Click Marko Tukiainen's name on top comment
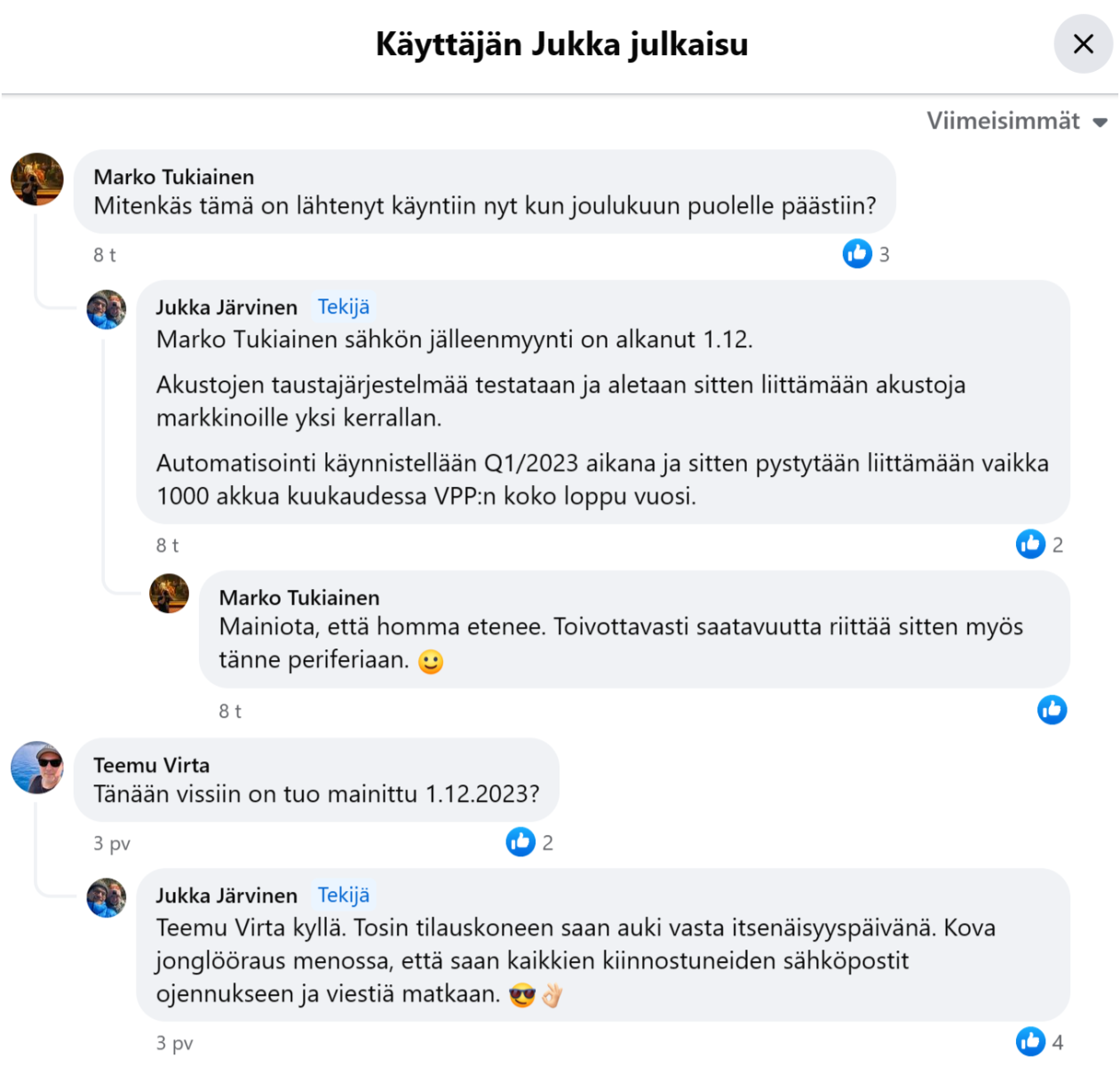 point(174,177)
